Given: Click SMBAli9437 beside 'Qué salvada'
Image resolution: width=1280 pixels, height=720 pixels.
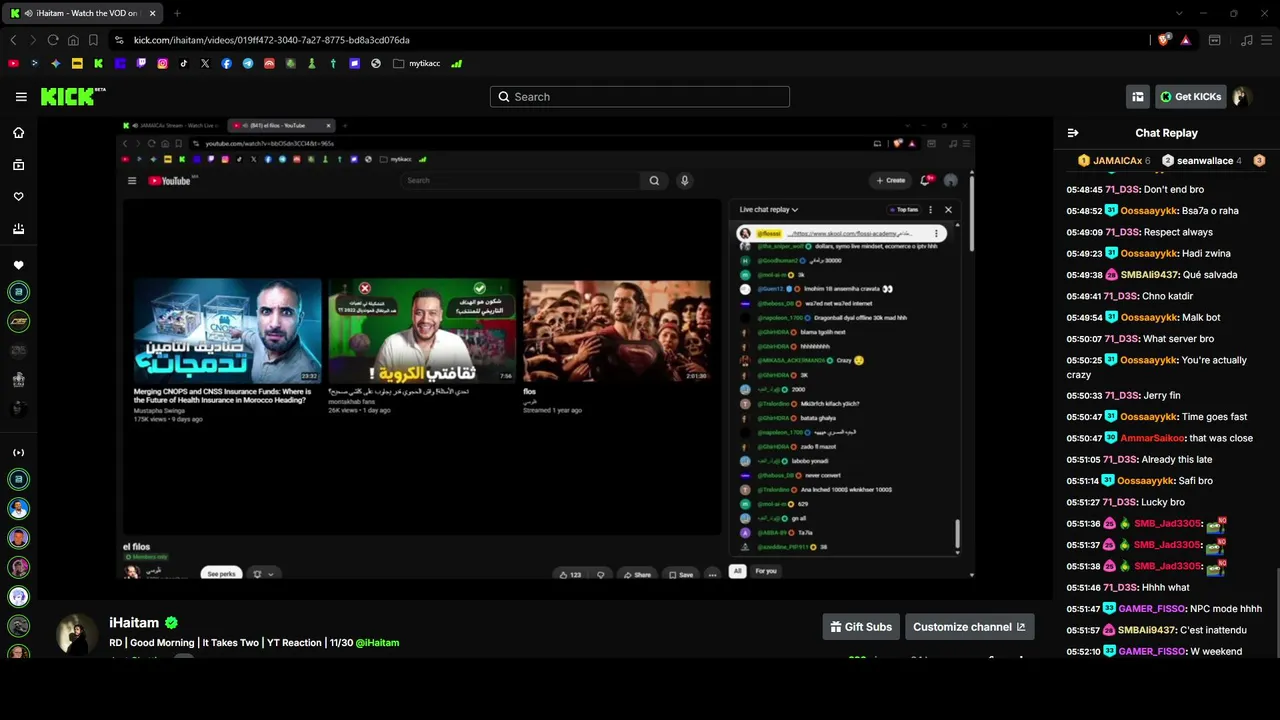Looking at the screenshot, I should (x=1148, y=275).
